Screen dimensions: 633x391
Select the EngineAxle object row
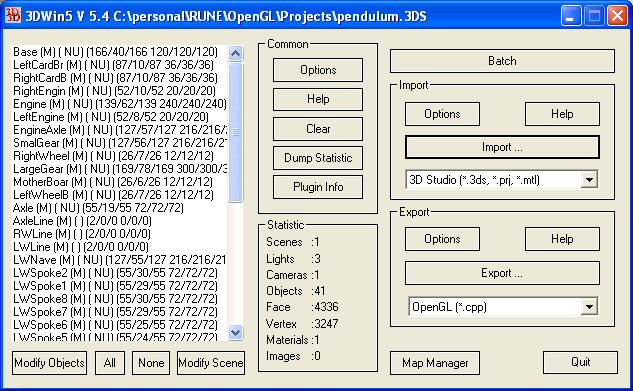click(119, 130)
